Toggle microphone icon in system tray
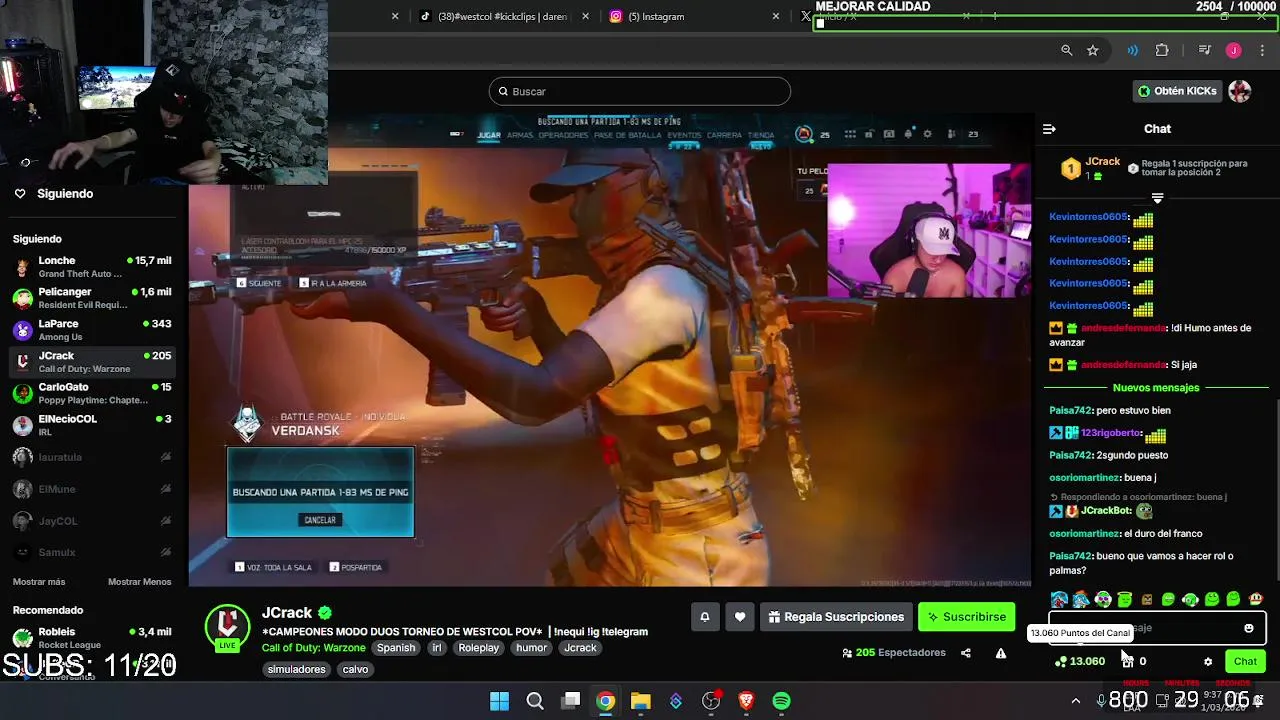The image size is (1280, 720). [x=1100, y=701]
